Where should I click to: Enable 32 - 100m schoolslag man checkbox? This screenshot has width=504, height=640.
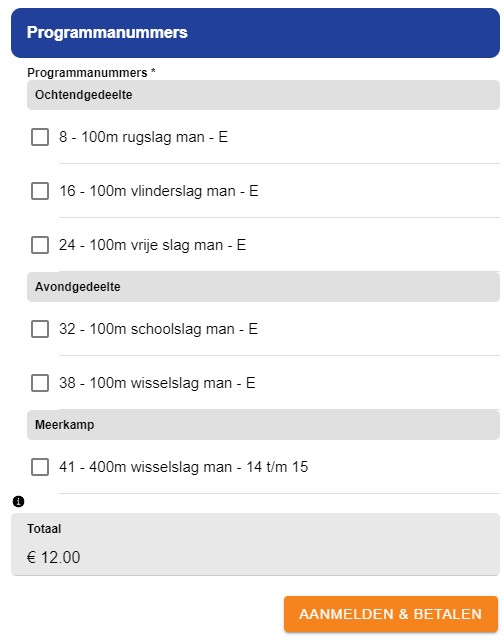pyautogui.click(x=40, y=329)
